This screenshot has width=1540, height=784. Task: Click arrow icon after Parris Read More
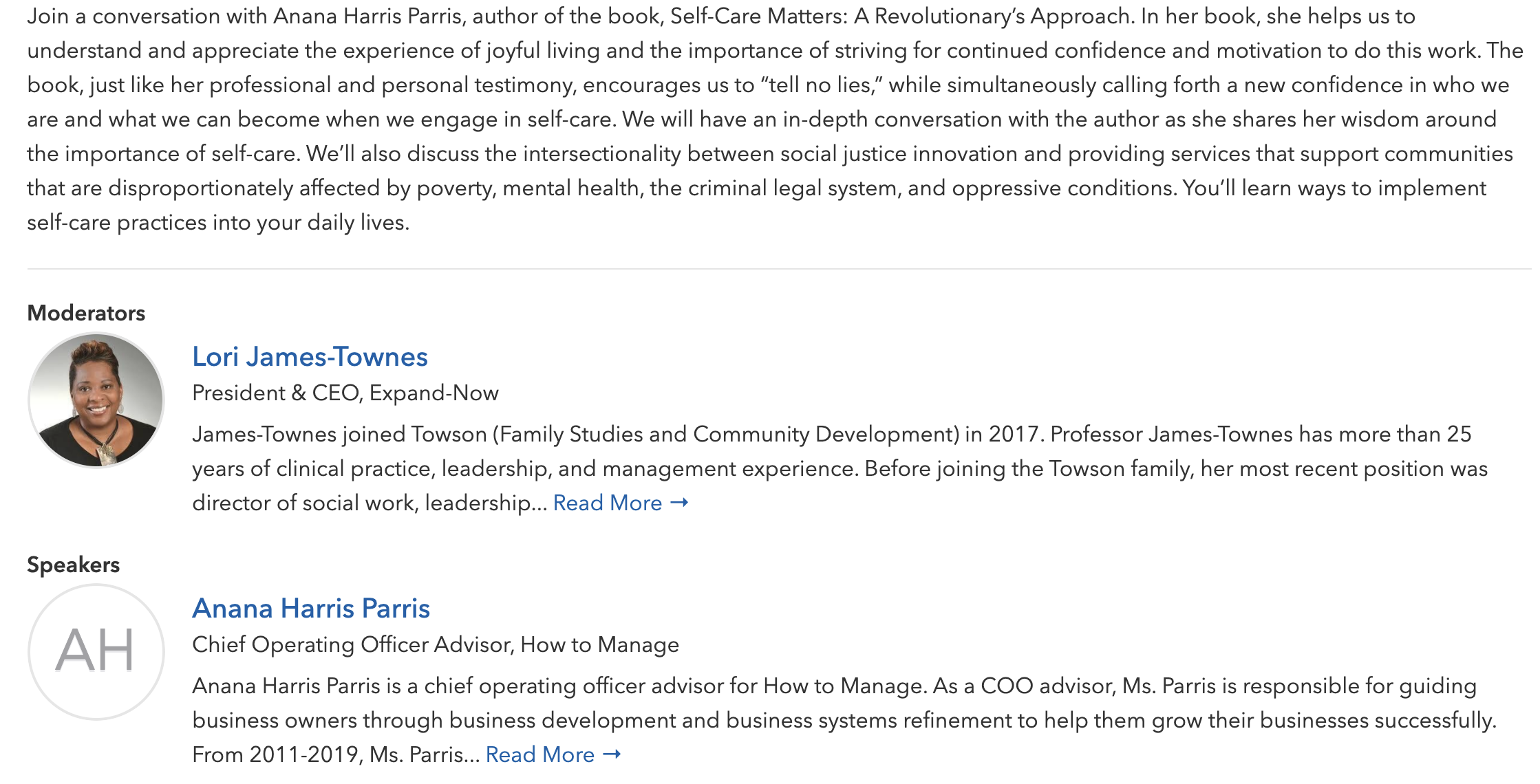tap(612, 754)
